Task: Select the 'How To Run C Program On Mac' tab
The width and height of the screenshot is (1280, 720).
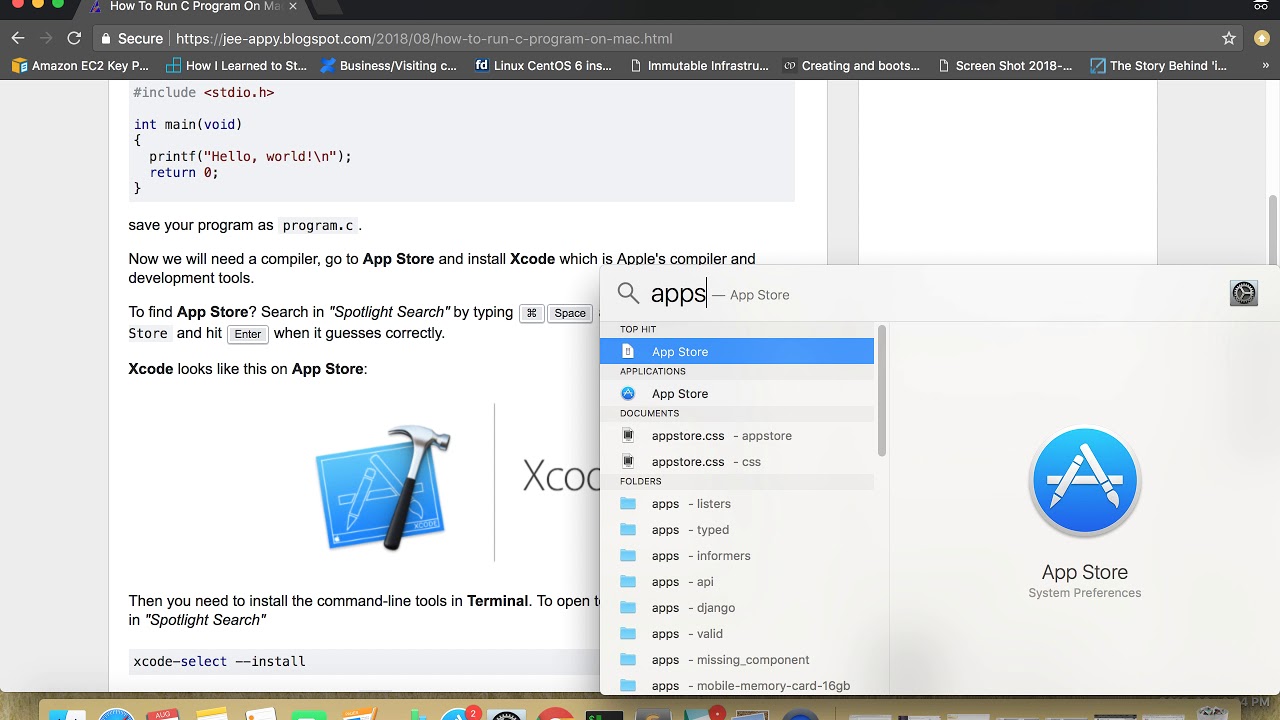Action: pyautogui.click(x=195, y=6)
